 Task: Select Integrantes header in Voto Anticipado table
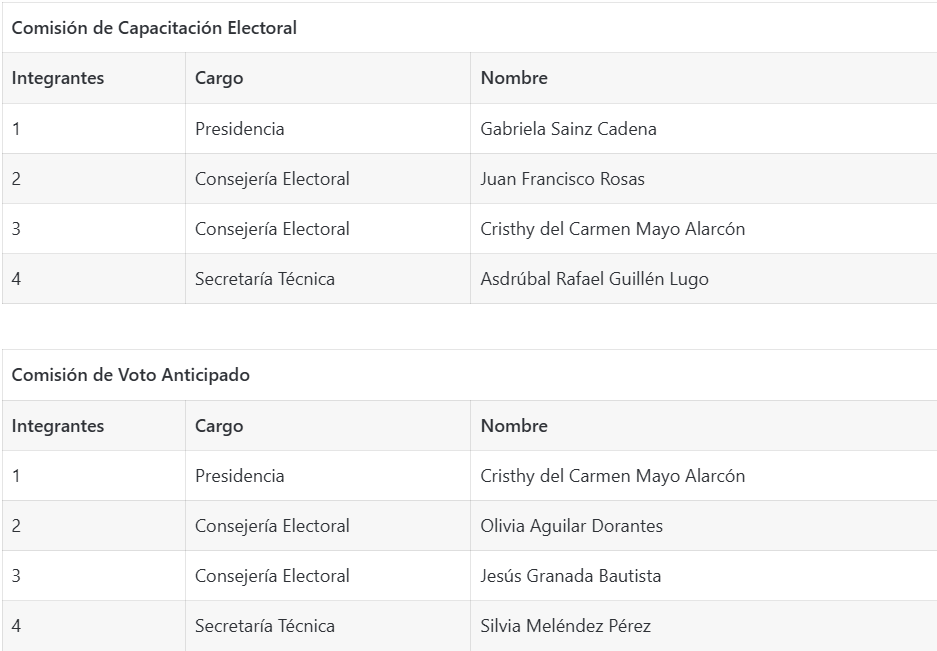coord(57,426)
